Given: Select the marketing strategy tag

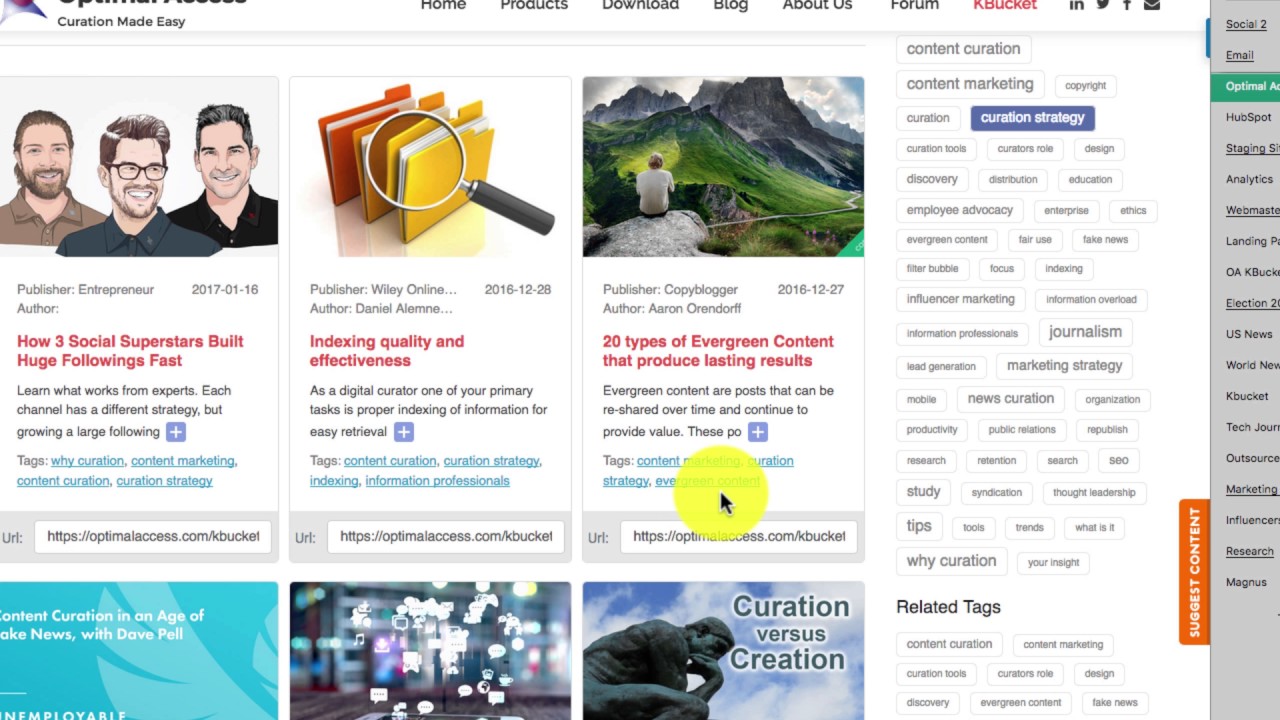Looking at the screenshot, I should 1064,366.
